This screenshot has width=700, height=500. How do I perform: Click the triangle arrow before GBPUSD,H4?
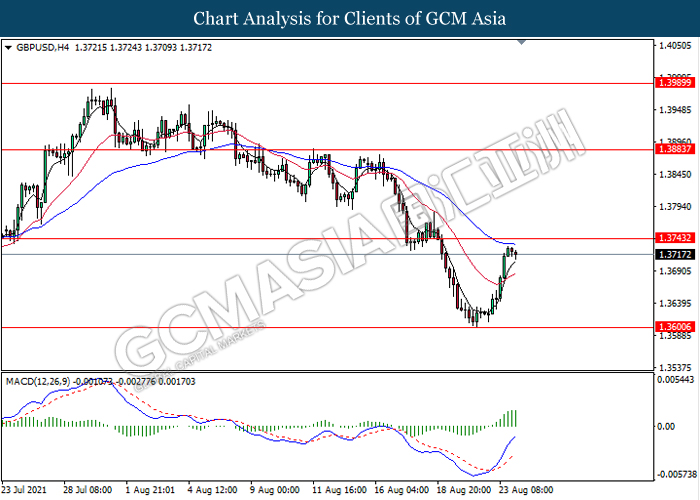(9, 47)
